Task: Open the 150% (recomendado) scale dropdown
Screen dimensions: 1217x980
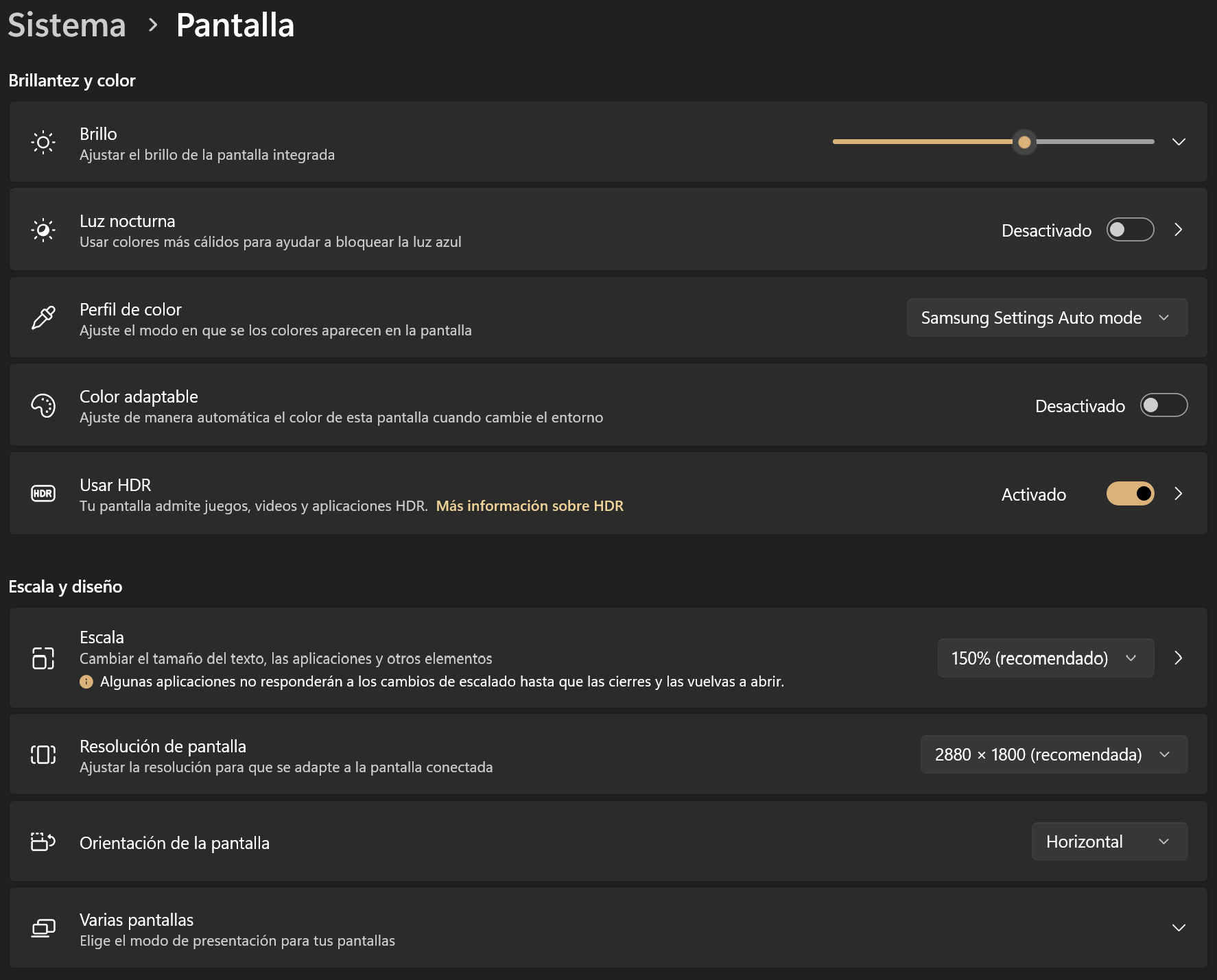Action: pyautogui.click(x=1045, y=658)
